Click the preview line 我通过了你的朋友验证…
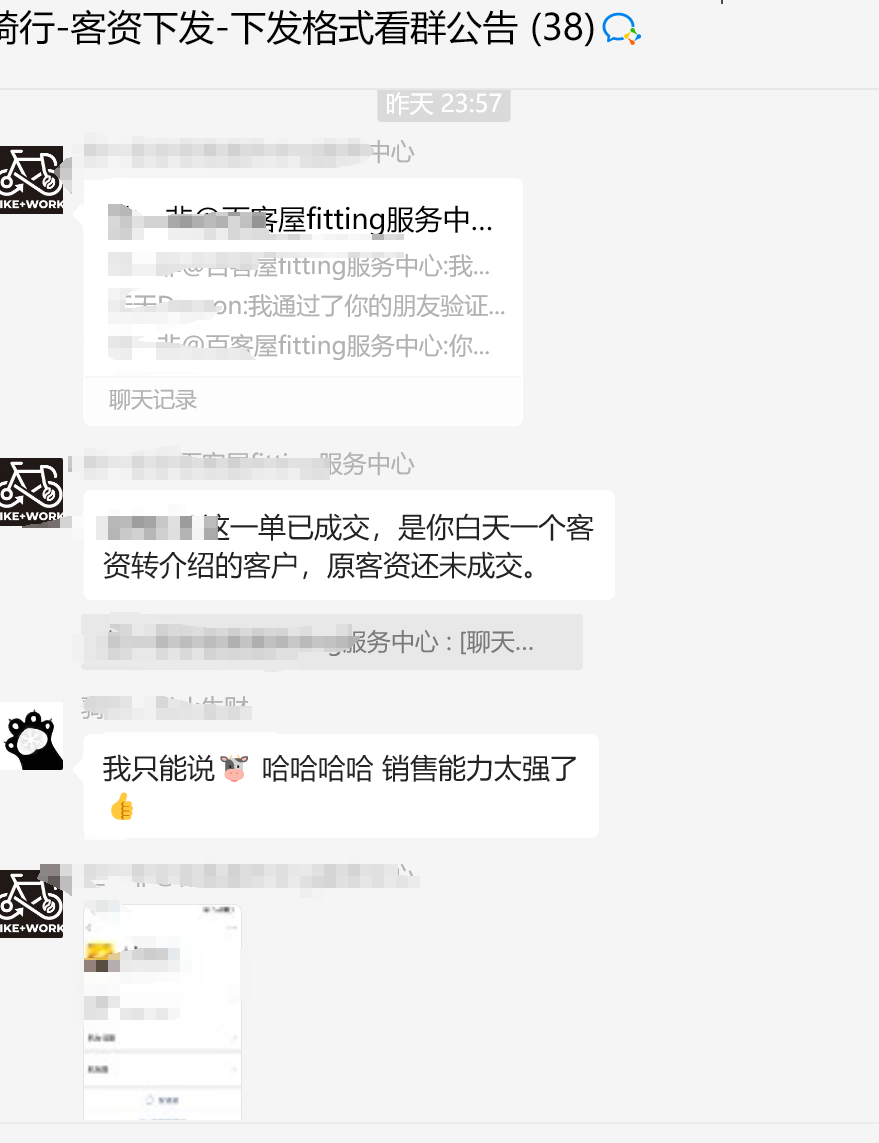 307,305
